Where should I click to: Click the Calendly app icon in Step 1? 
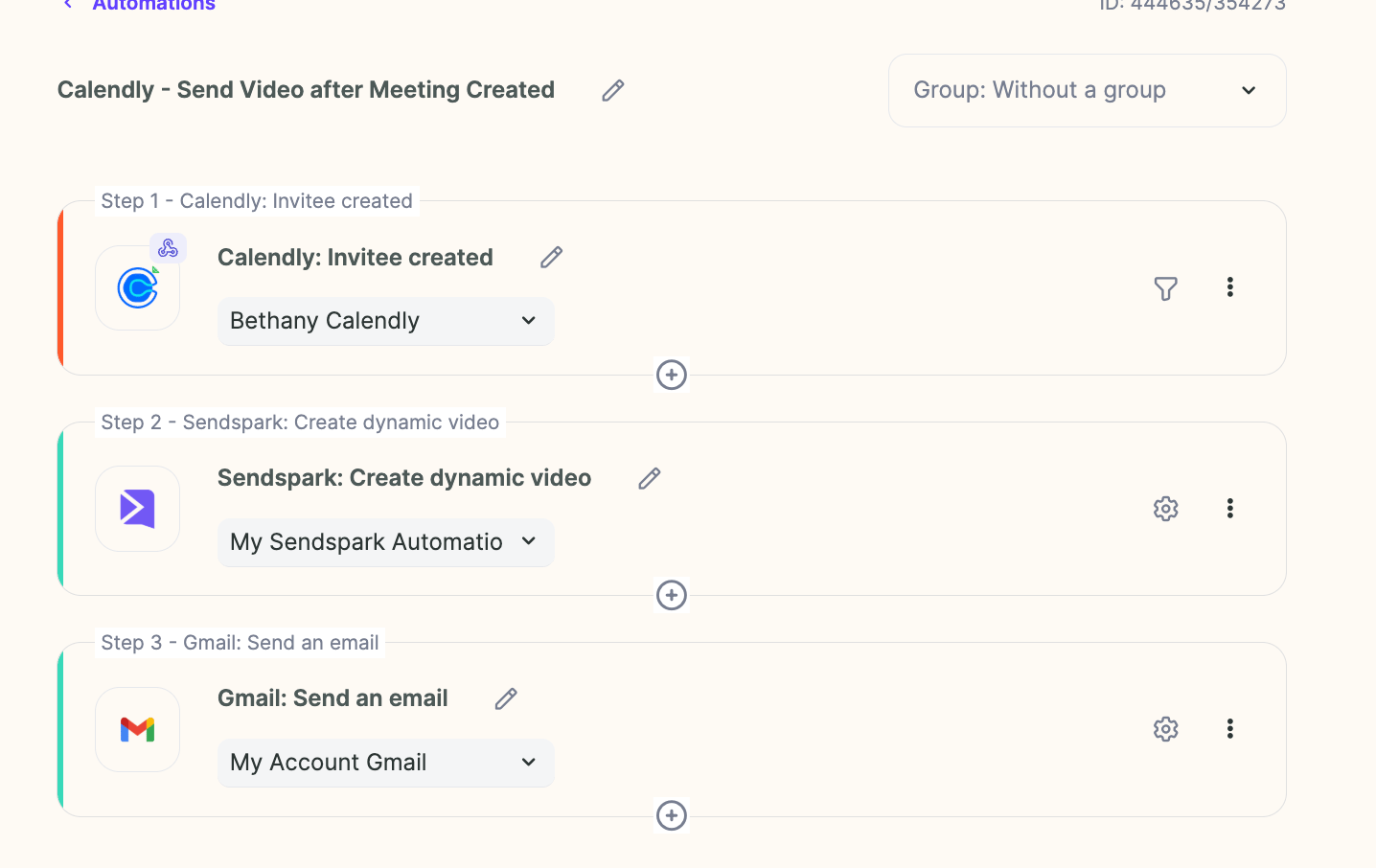[x=138, y=287]
